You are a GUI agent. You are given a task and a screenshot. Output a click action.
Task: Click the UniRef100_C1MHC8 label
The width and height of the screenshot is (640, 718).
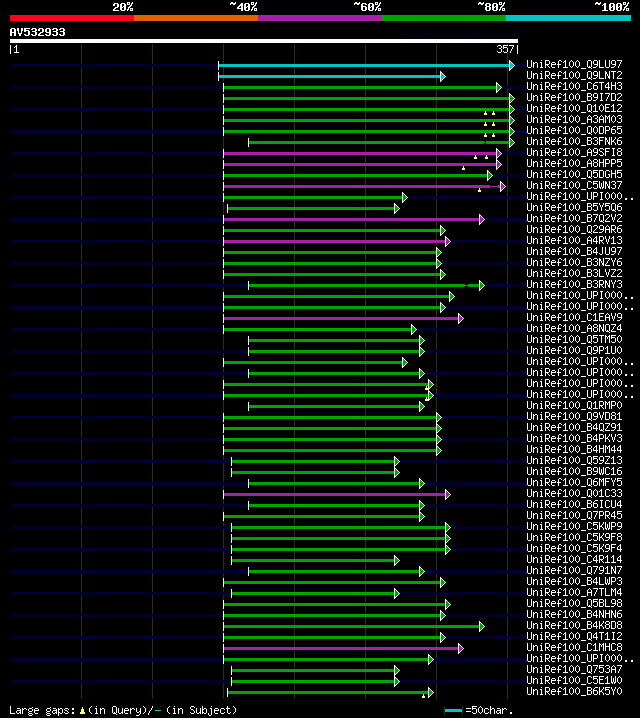pyautogui.click(x=574, y=647)
